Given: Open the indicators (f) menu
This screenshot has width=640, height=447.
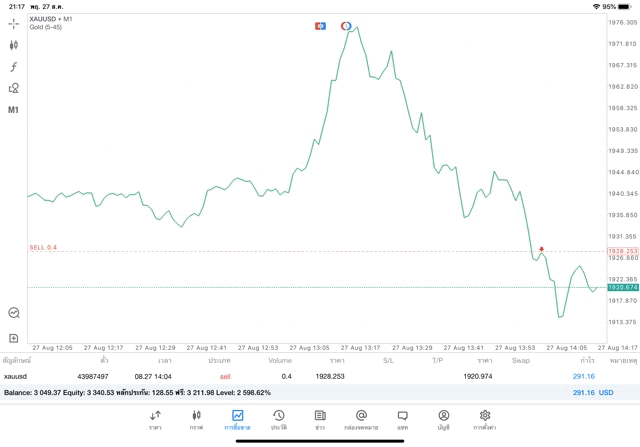Looking at the screenshot, I should [x=14, y=66].
